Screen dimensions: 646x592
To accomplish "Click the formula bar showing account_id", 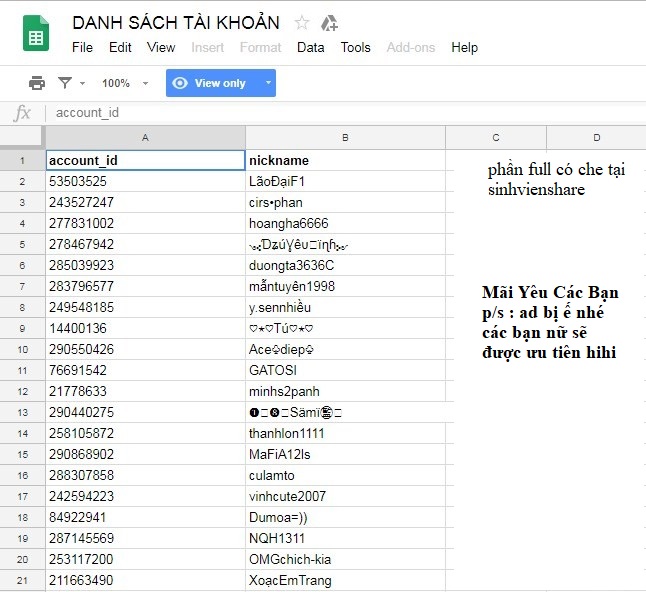I will (345, 112).
